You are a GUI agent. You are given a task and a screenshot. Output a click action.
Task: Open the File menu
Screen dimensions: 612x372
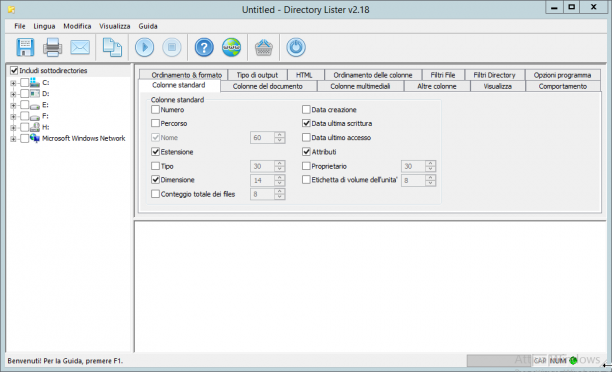click(20, 26)
